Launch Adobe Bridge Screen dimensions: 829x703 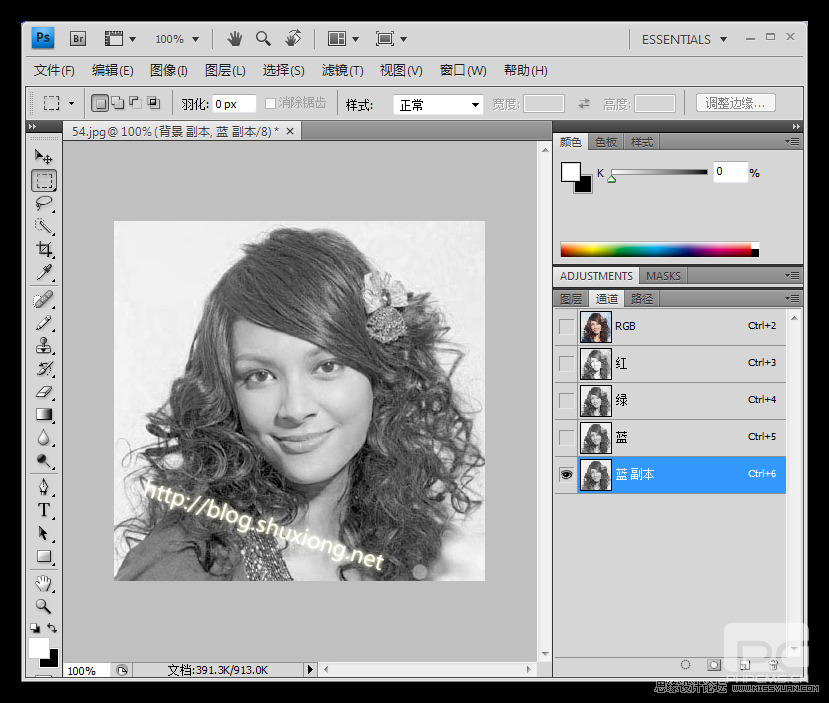point(78,39)
